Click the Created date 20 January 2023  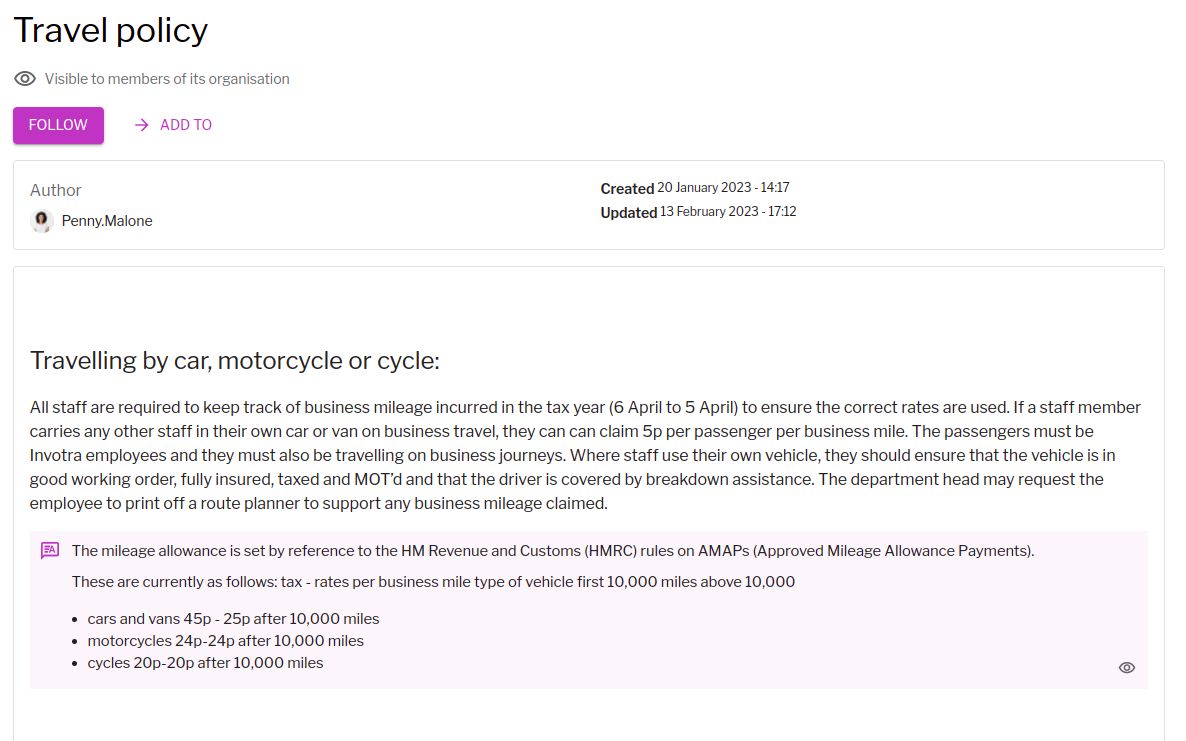pos(723,188)
